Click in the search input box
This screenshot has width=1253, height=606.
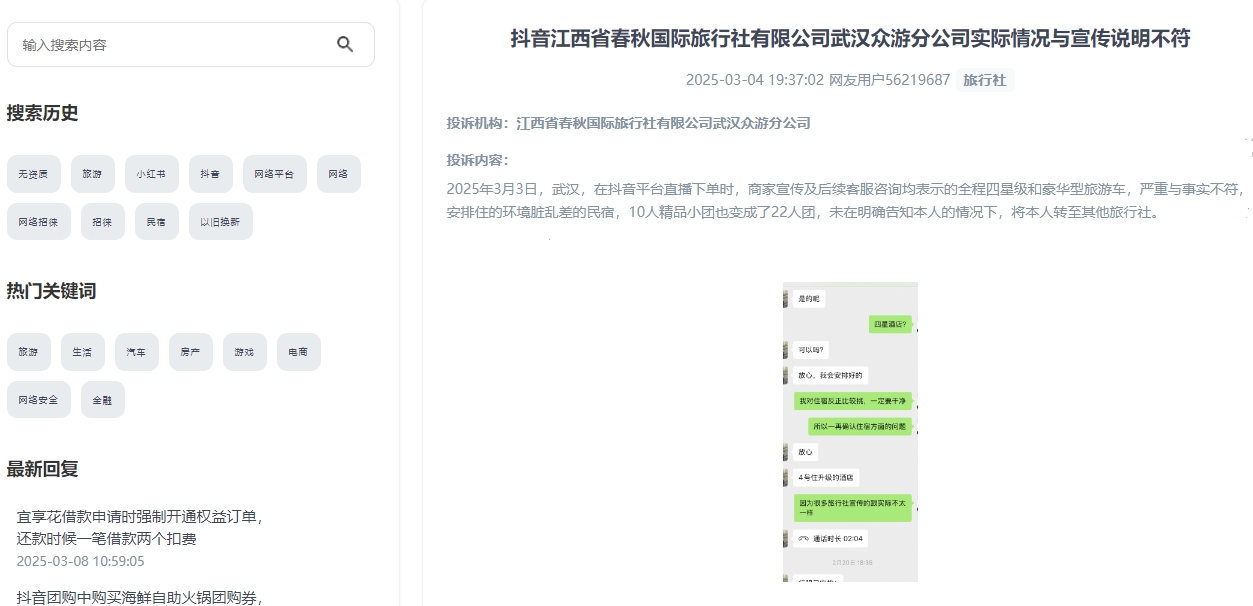(x=160, y=44)
